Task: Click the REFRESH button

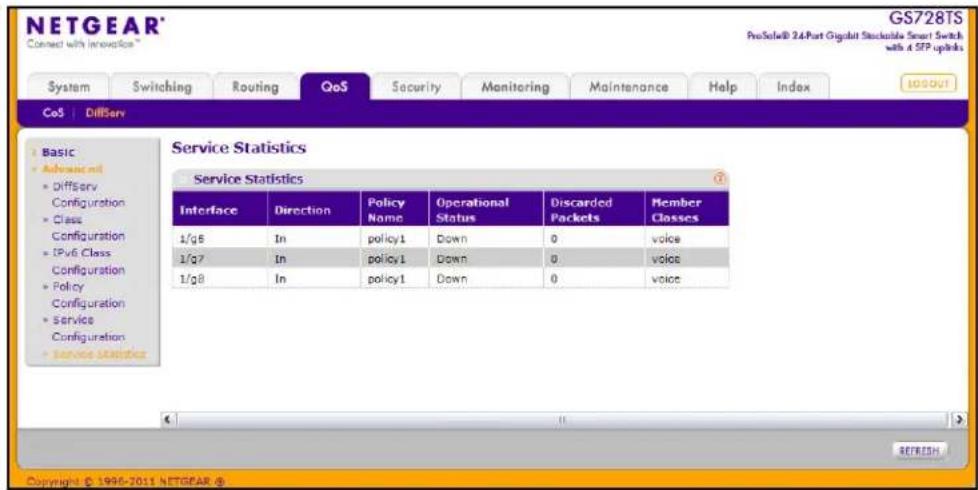Action: 919,450
